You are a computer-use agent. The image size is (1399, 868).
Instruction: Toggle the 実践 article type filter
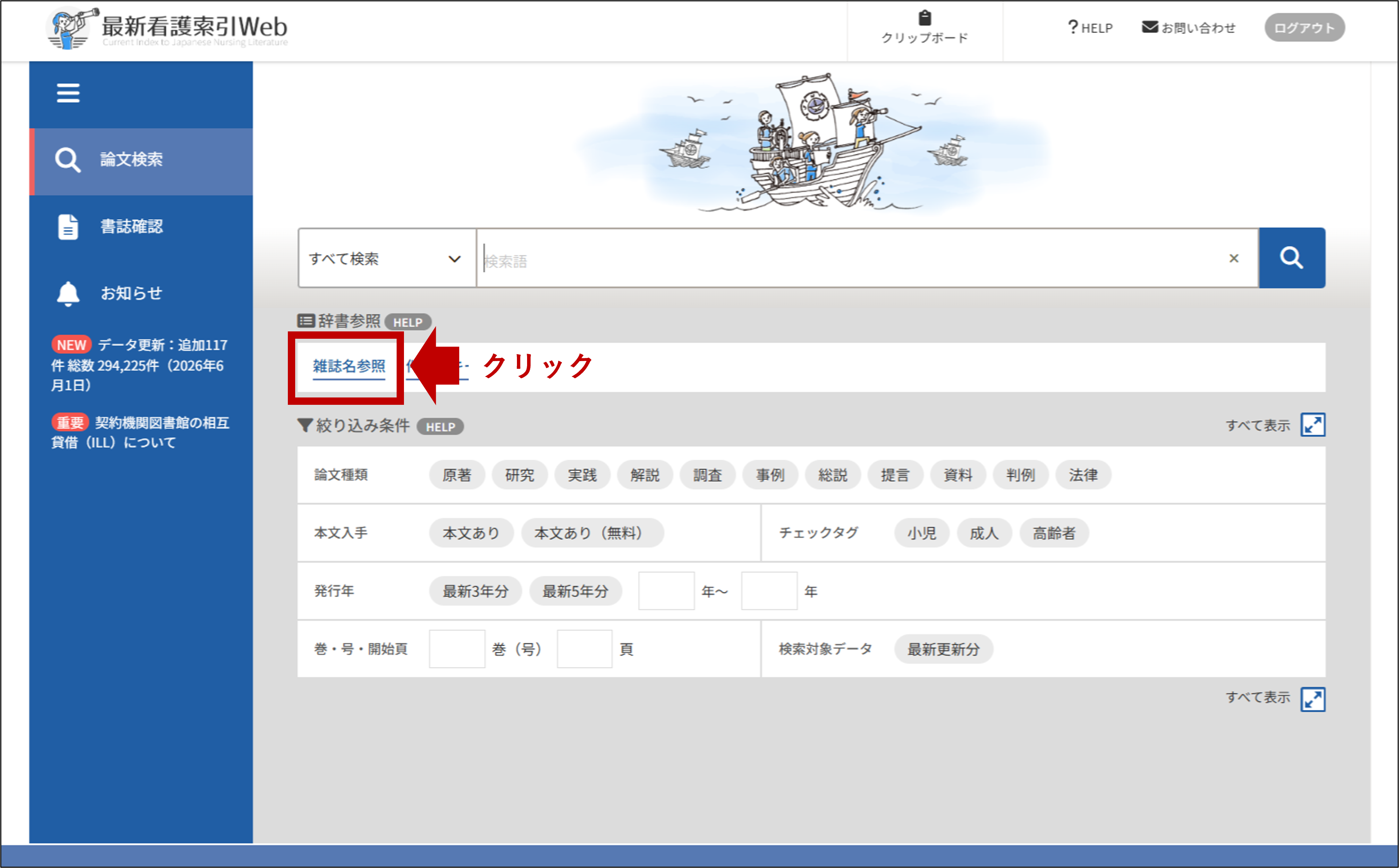coord(582,475)
